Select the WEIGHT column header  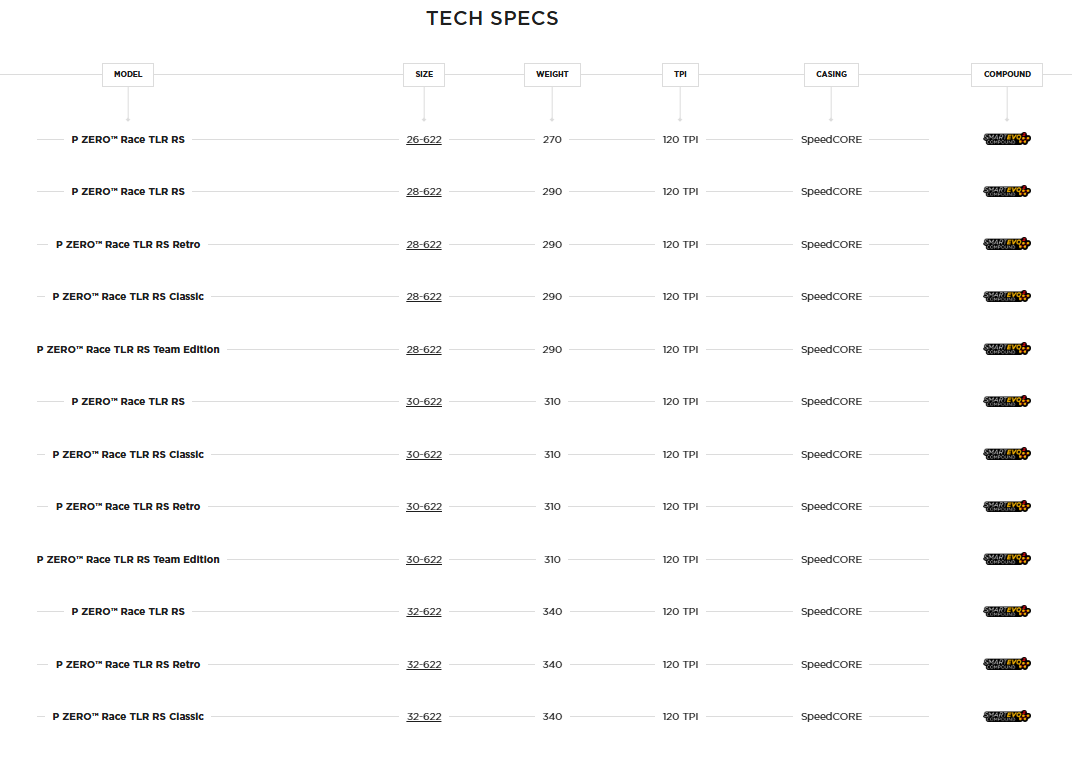tap(552, 75)
